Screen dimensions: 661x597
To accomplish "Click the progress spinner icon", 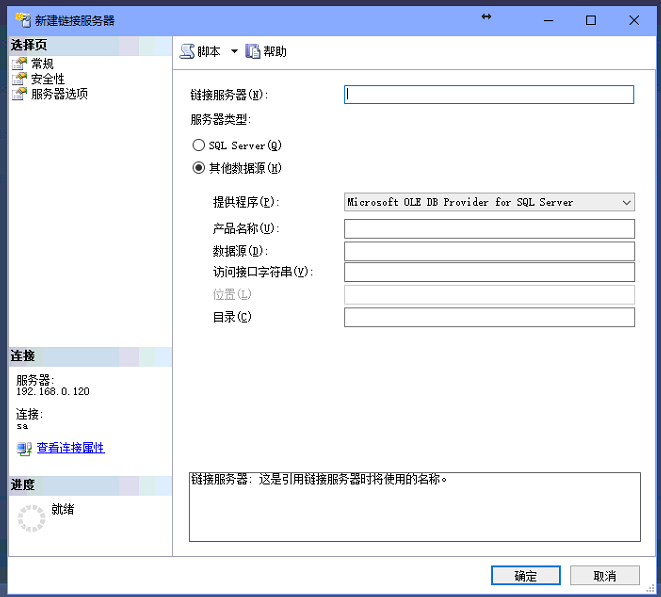I will (31, 518).
